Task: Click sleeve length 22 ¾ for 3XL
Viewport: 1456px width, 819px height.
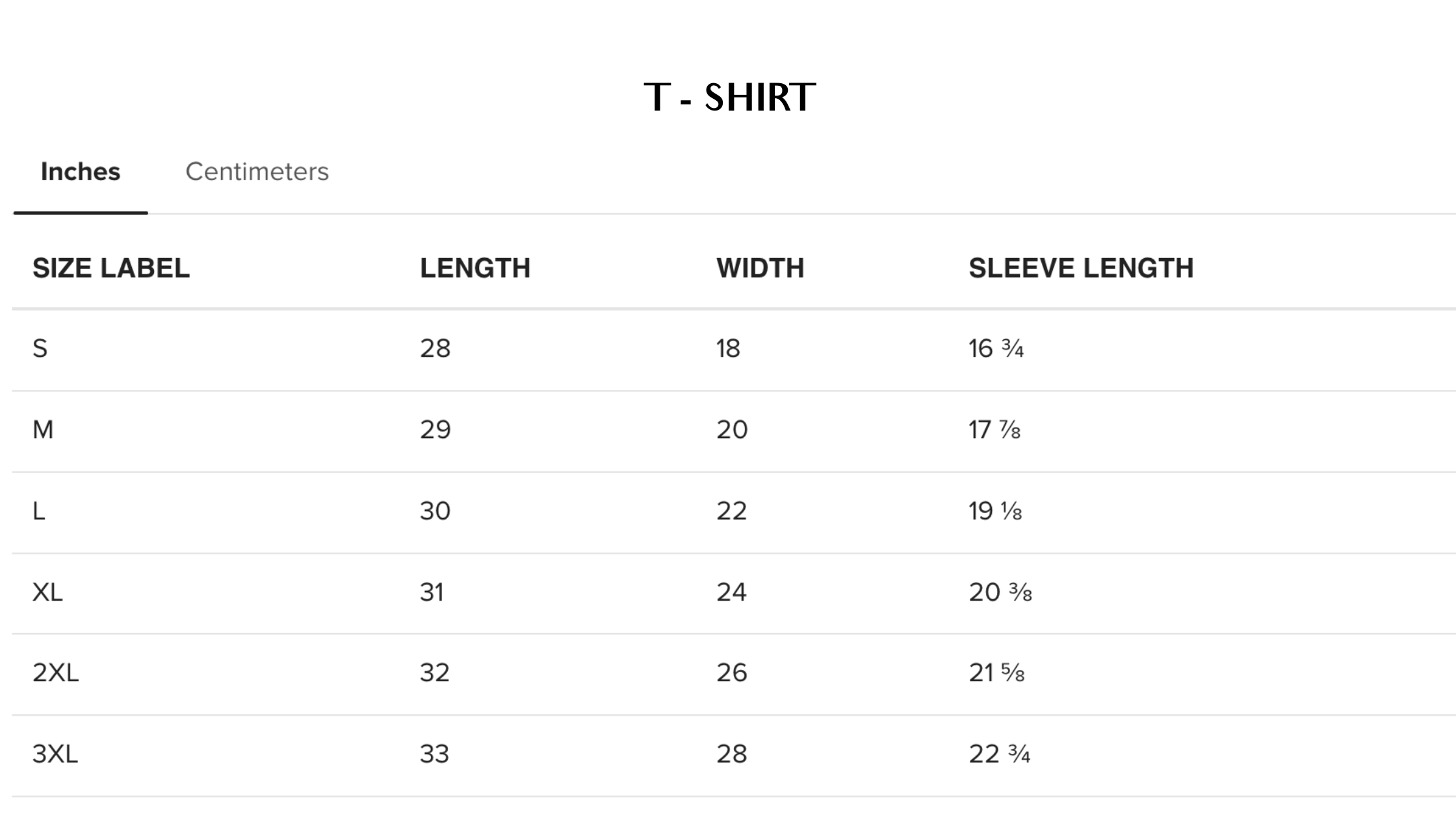Action: pyautogui.click(x=999, y=754)
